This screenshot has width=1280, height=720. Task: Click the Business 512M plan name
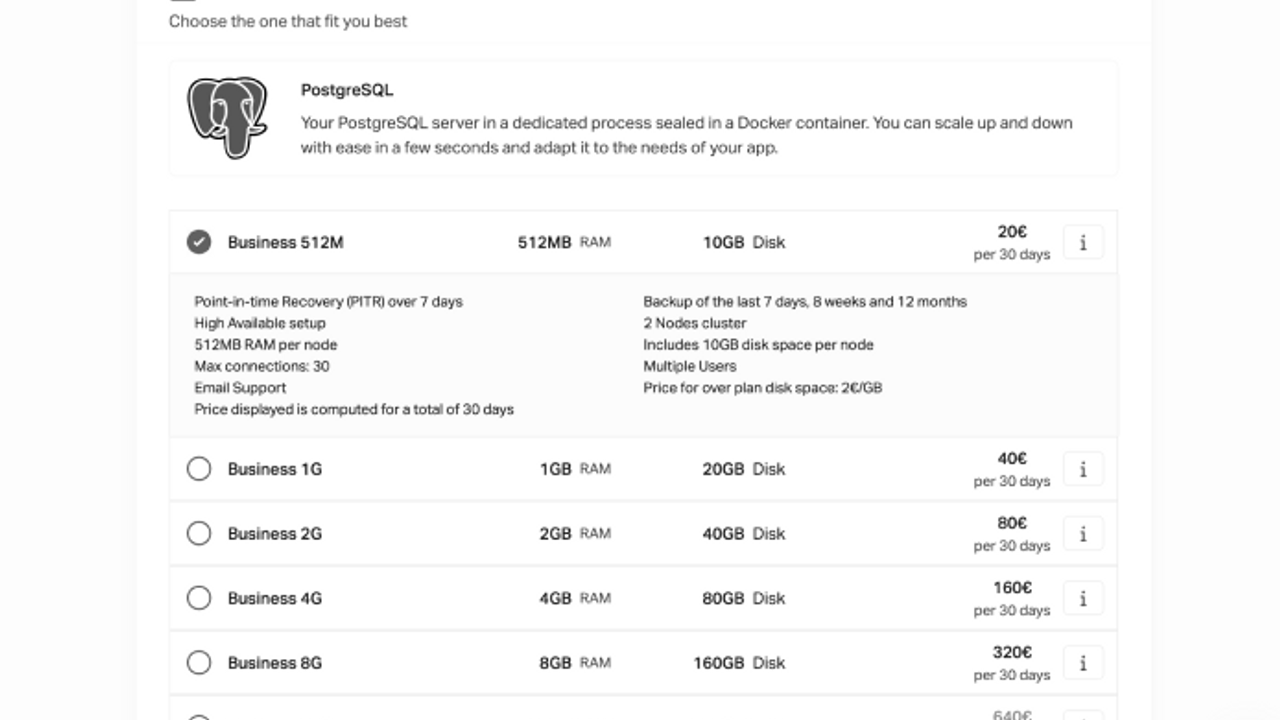pyautogui.click(x=286, y=242)
